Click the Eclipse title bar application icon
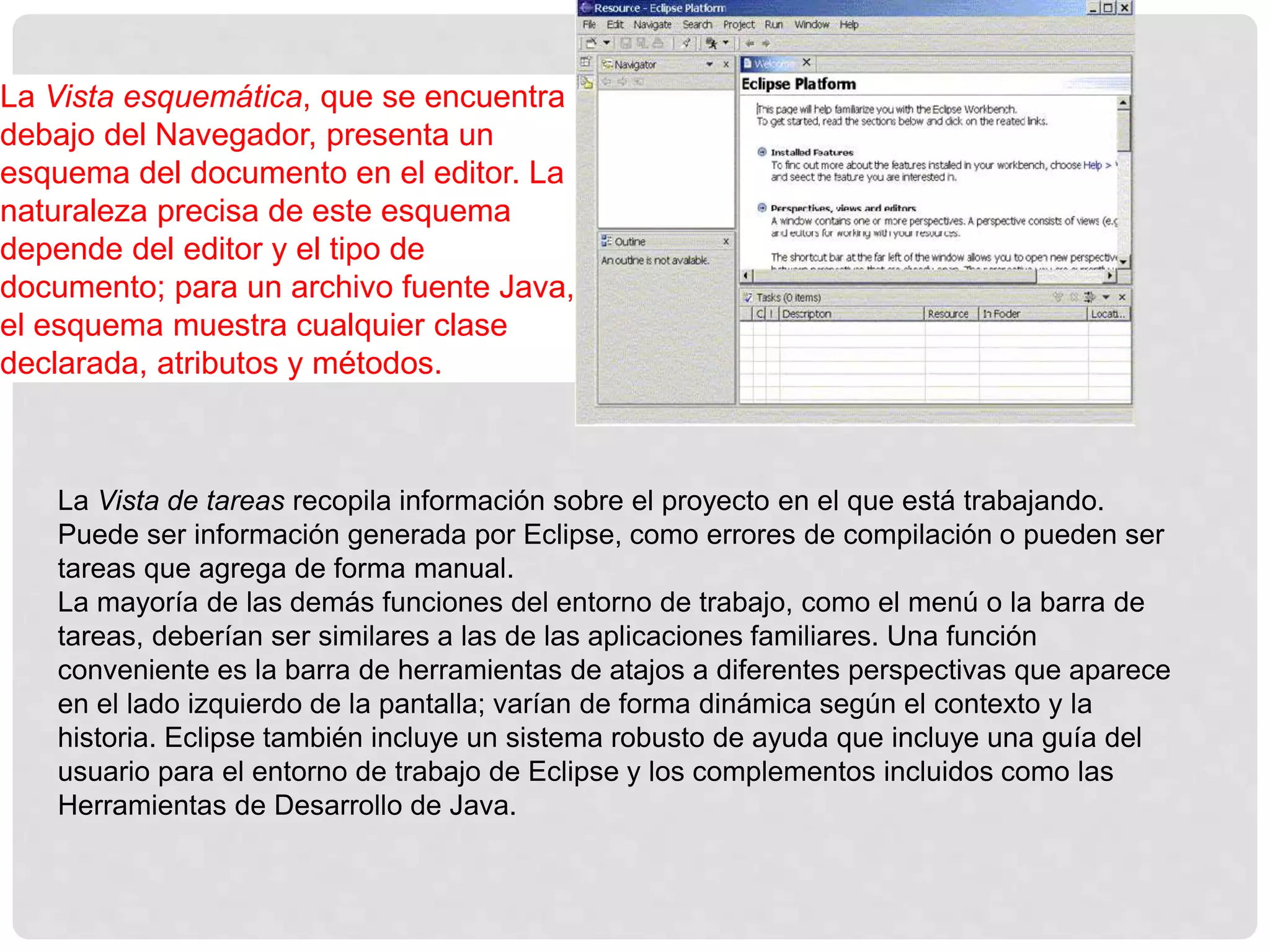Viewport: 1270px width, 952px height. (585, 8)
